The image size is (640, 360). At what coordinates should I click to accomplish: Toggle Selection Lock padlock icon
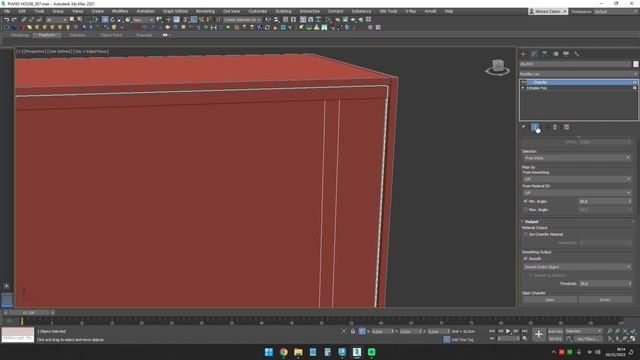353,331
